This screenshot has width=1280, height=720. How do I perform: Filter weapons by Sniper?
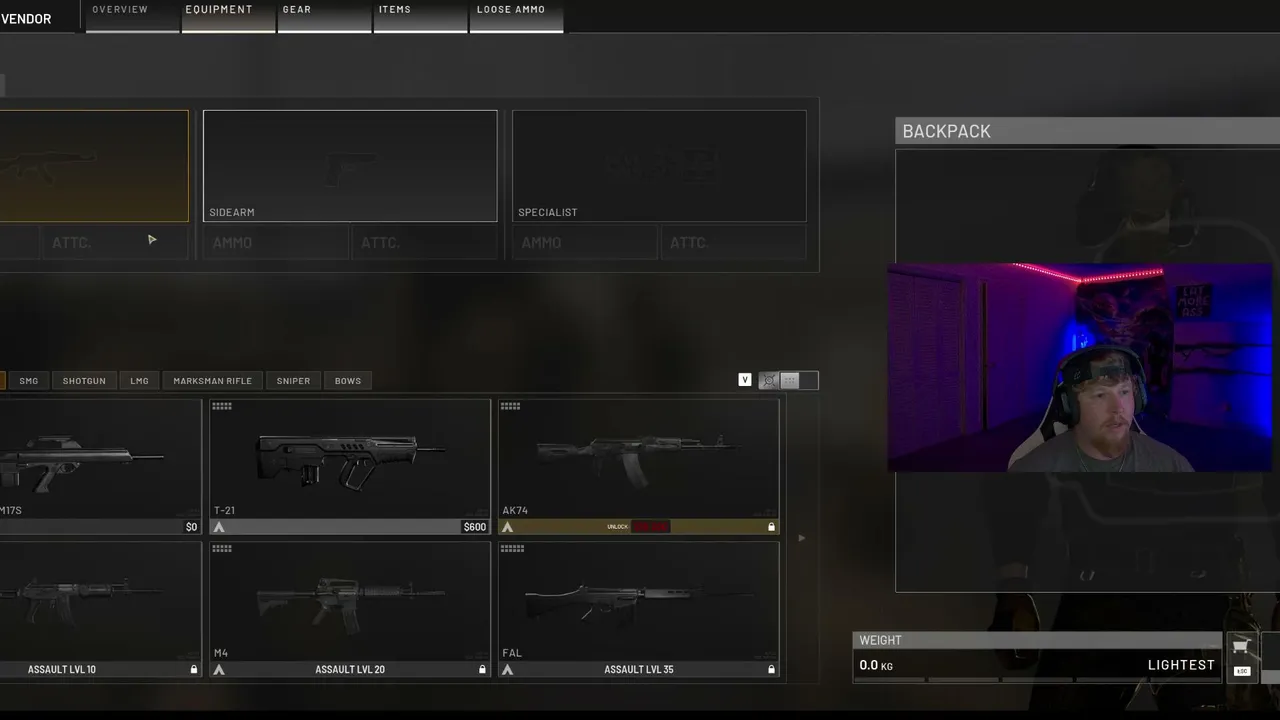tap(294, 381)
